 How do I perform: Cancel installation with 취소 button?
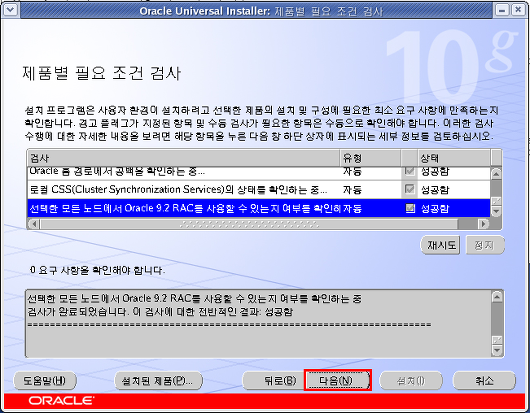pos(484,381)
